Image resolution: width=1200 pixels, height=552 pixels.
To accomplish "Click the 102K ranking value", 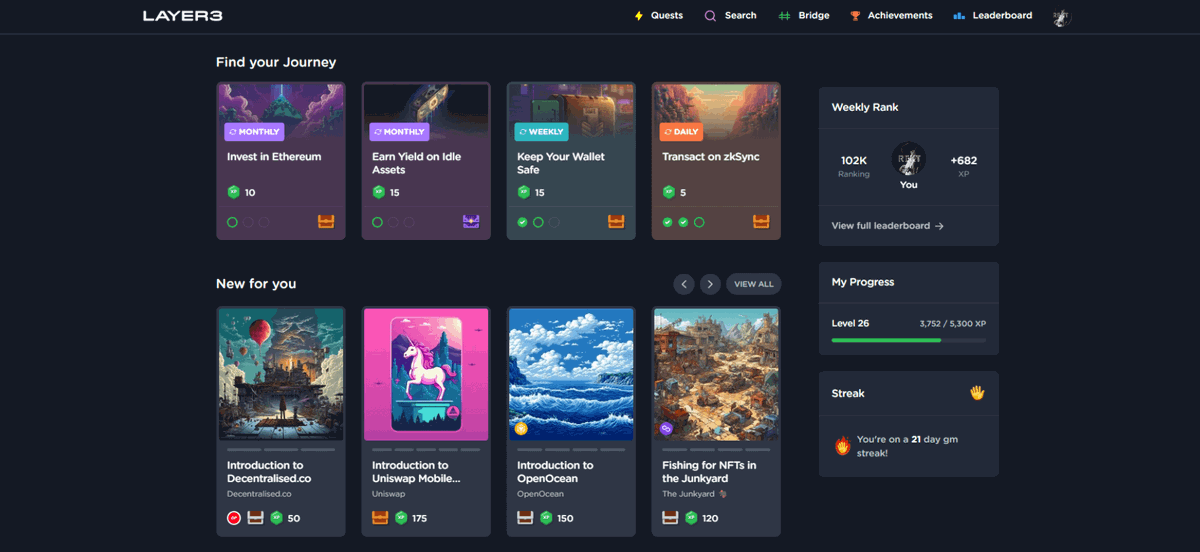I will (854, 160).
